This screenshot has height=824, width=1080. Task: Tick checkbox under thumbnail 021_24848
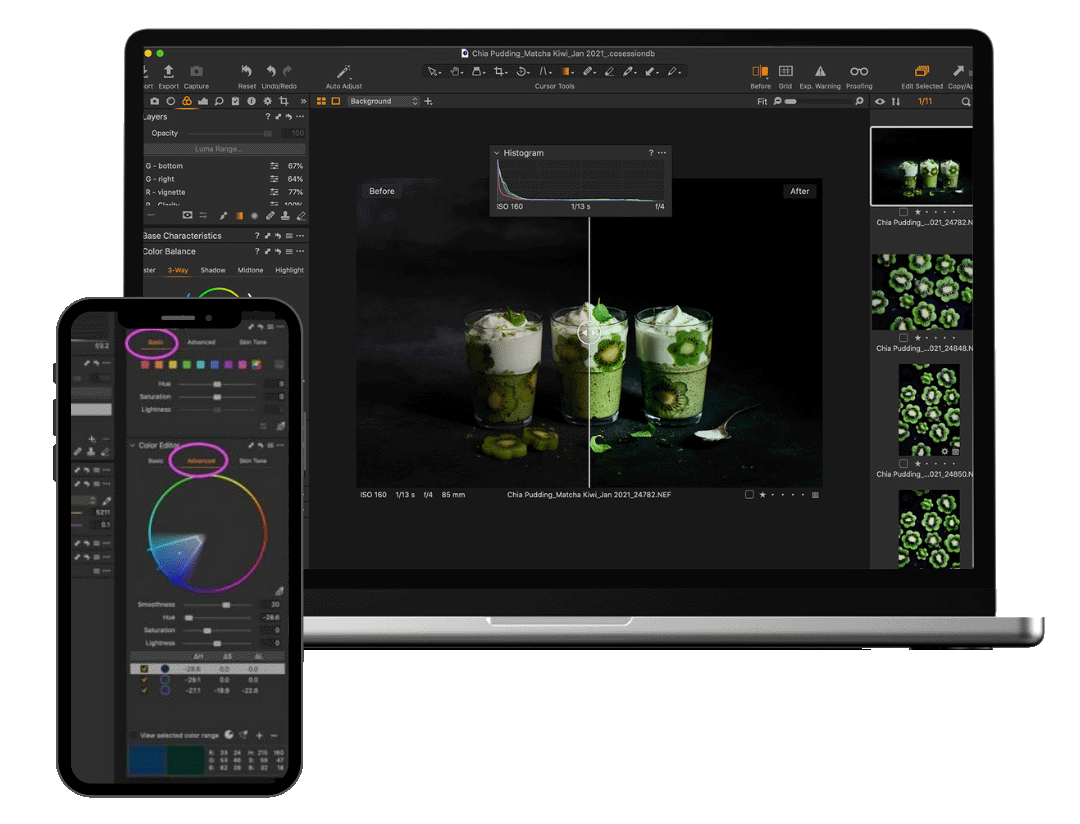[903, 338]
